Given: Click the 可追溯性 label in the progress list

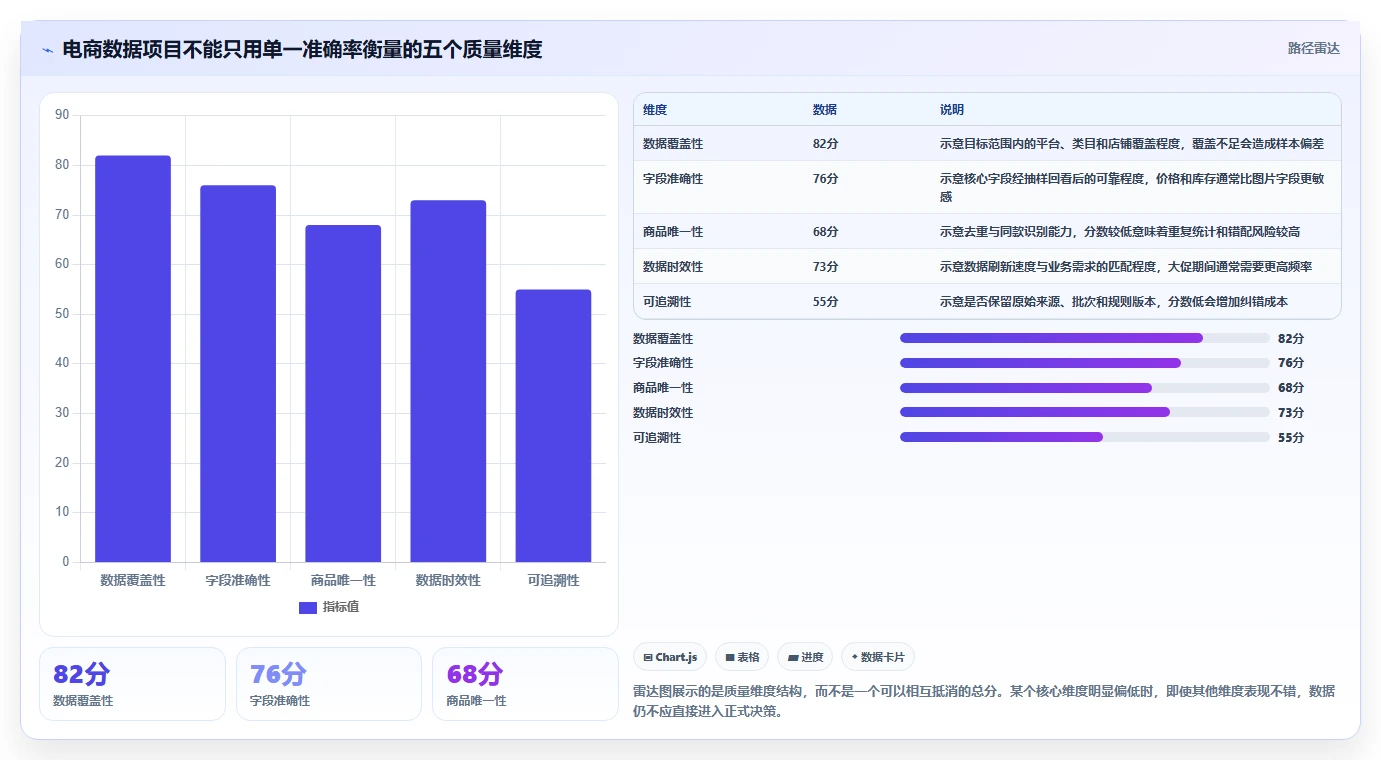Looking at the screenshot, I should [657, 438].
